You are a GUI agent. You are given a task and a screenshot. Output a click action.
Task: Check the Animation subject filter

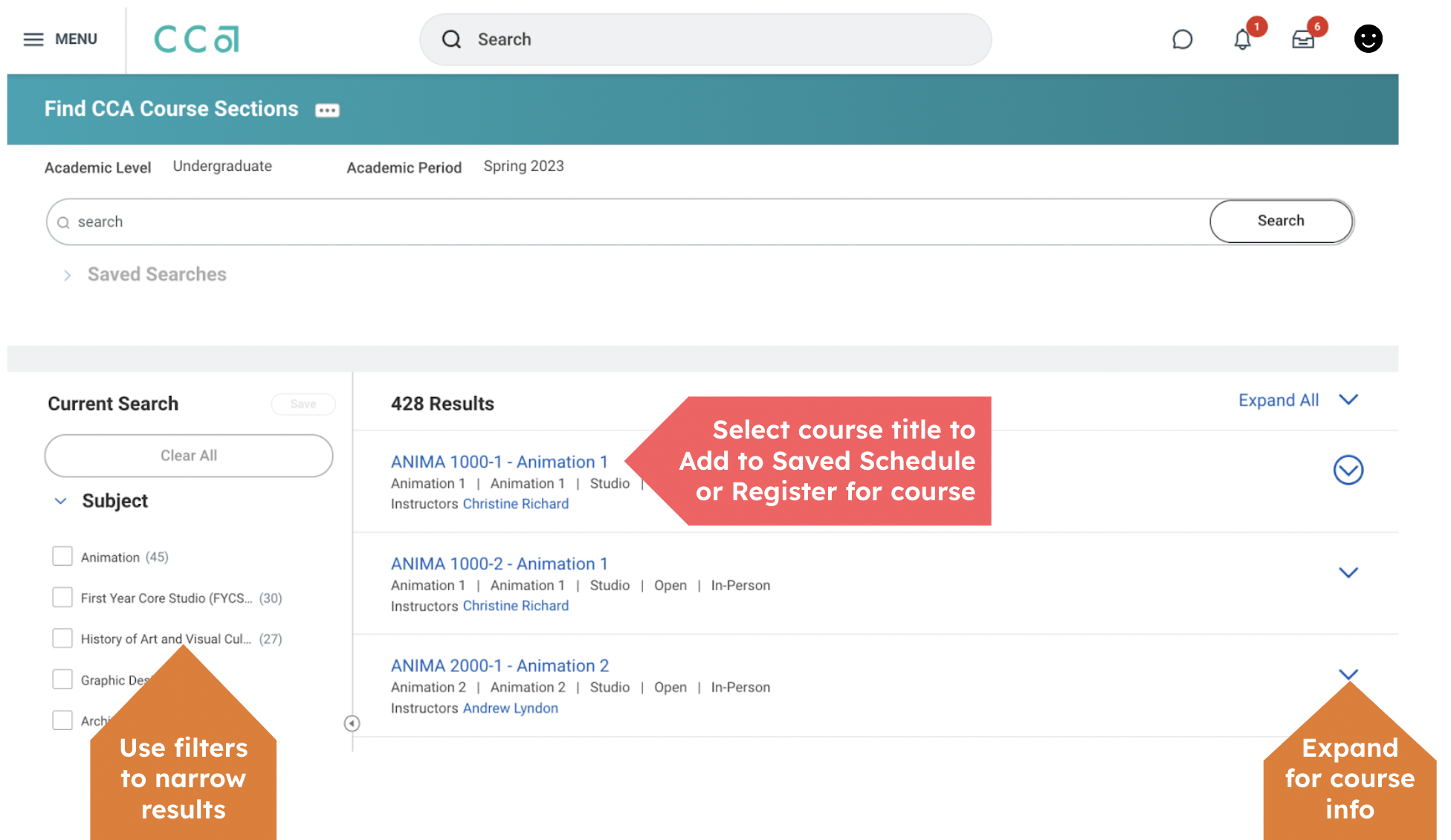[x=62, y=557]
